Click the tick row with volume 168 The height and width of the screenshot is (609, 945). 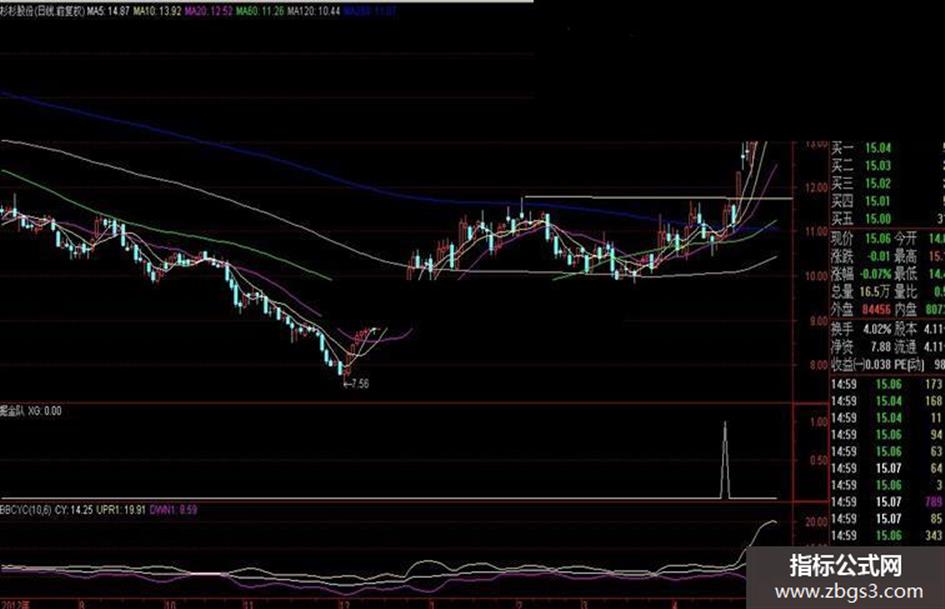[x=888, y=401]
